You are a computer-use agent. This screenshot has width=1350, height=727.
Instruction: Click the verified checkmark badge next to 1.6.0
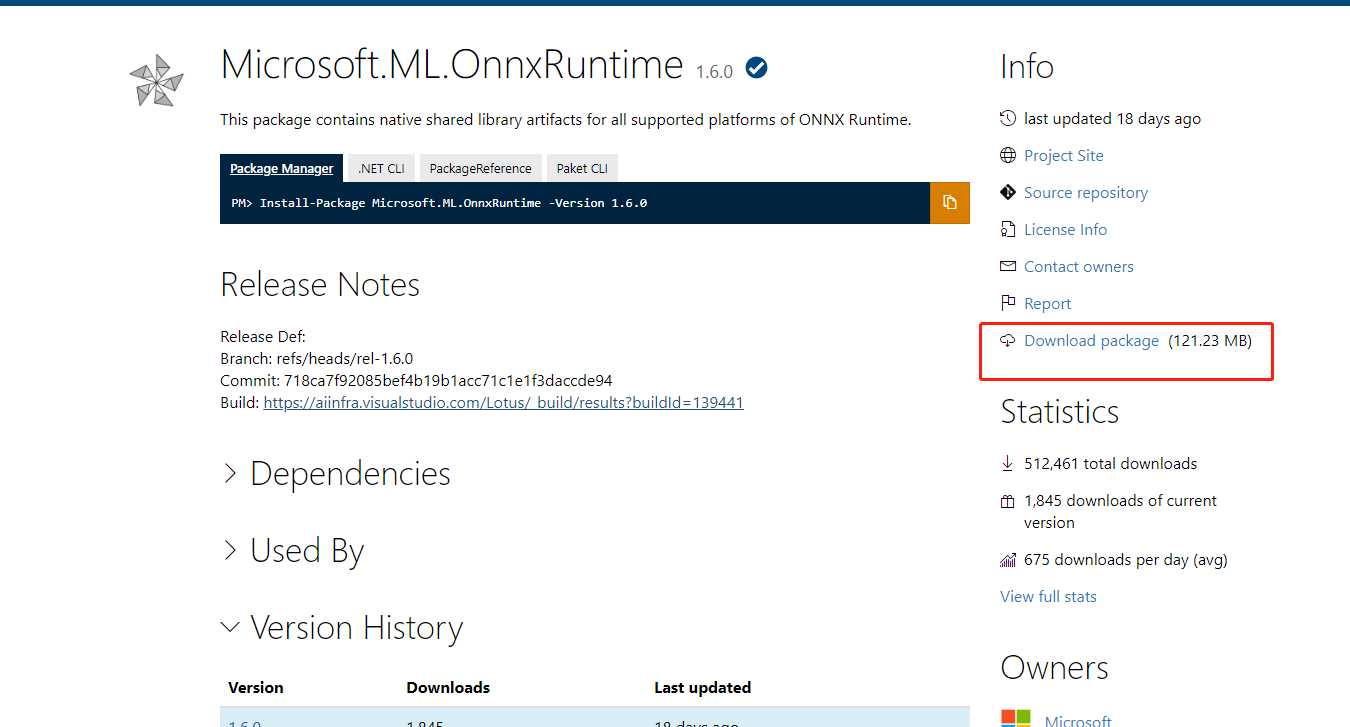[x=757, y=68]
